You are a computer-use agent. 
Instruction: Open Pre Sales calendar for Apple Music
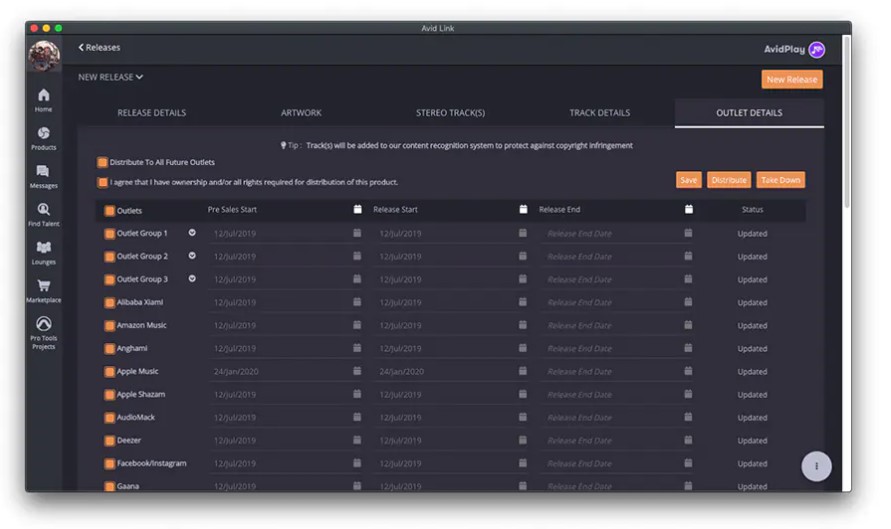(x=357, y=371)
